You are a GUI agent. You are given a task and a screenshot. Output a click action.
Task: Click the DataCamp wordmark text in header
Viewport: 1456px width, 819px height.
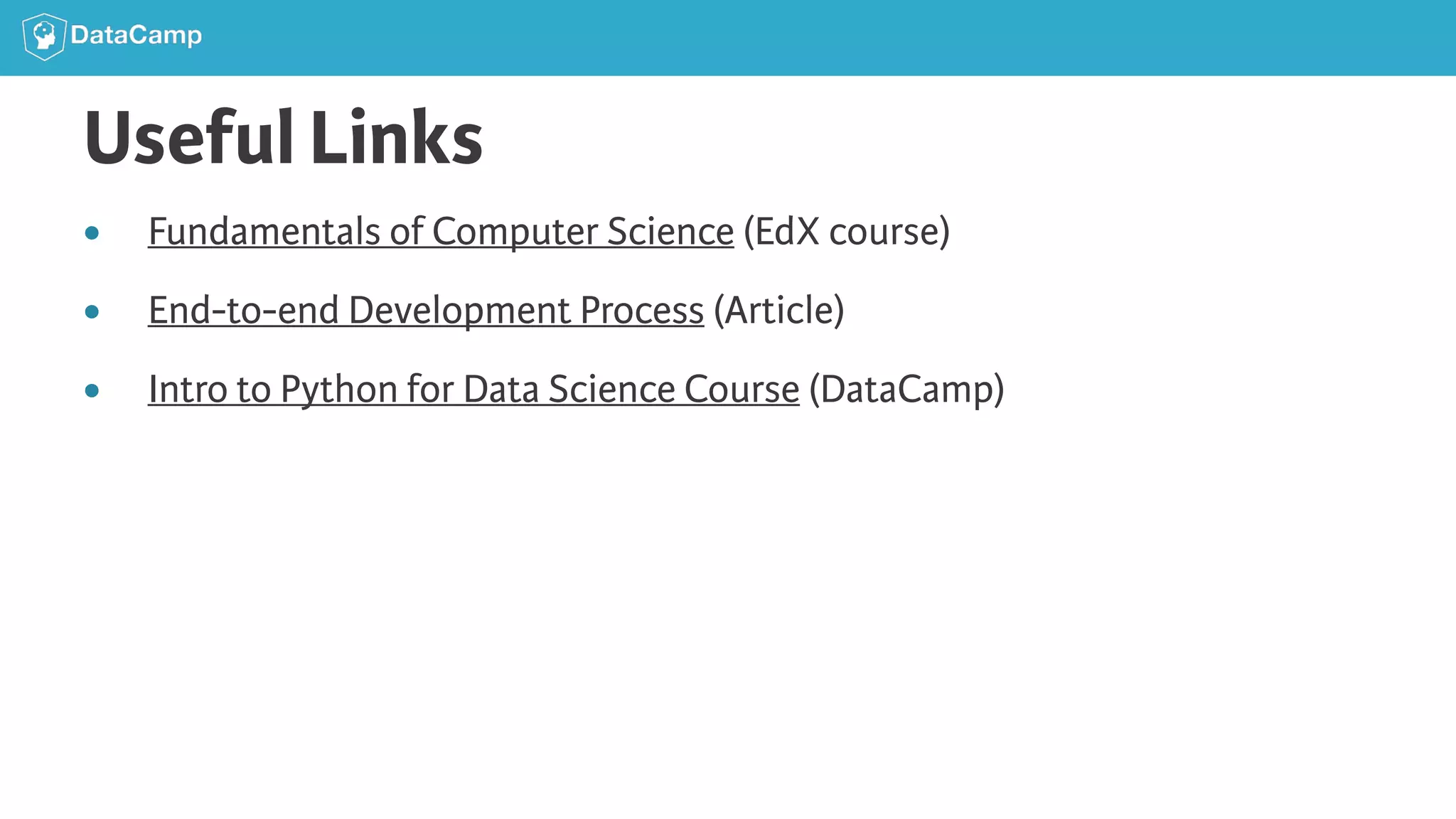[x=136, y=35]
